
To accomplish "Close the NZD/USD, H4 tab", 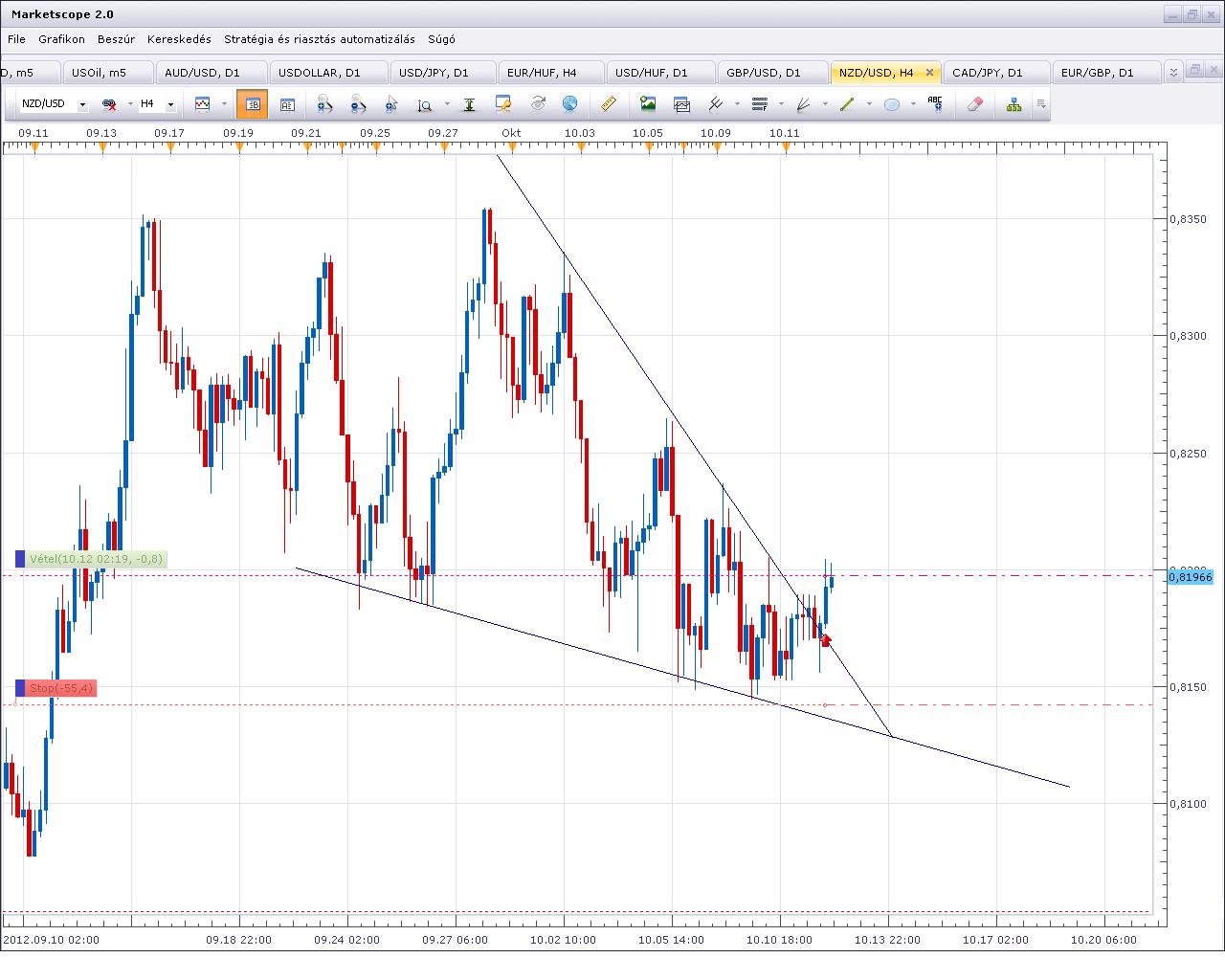I will tap(929, 73).
